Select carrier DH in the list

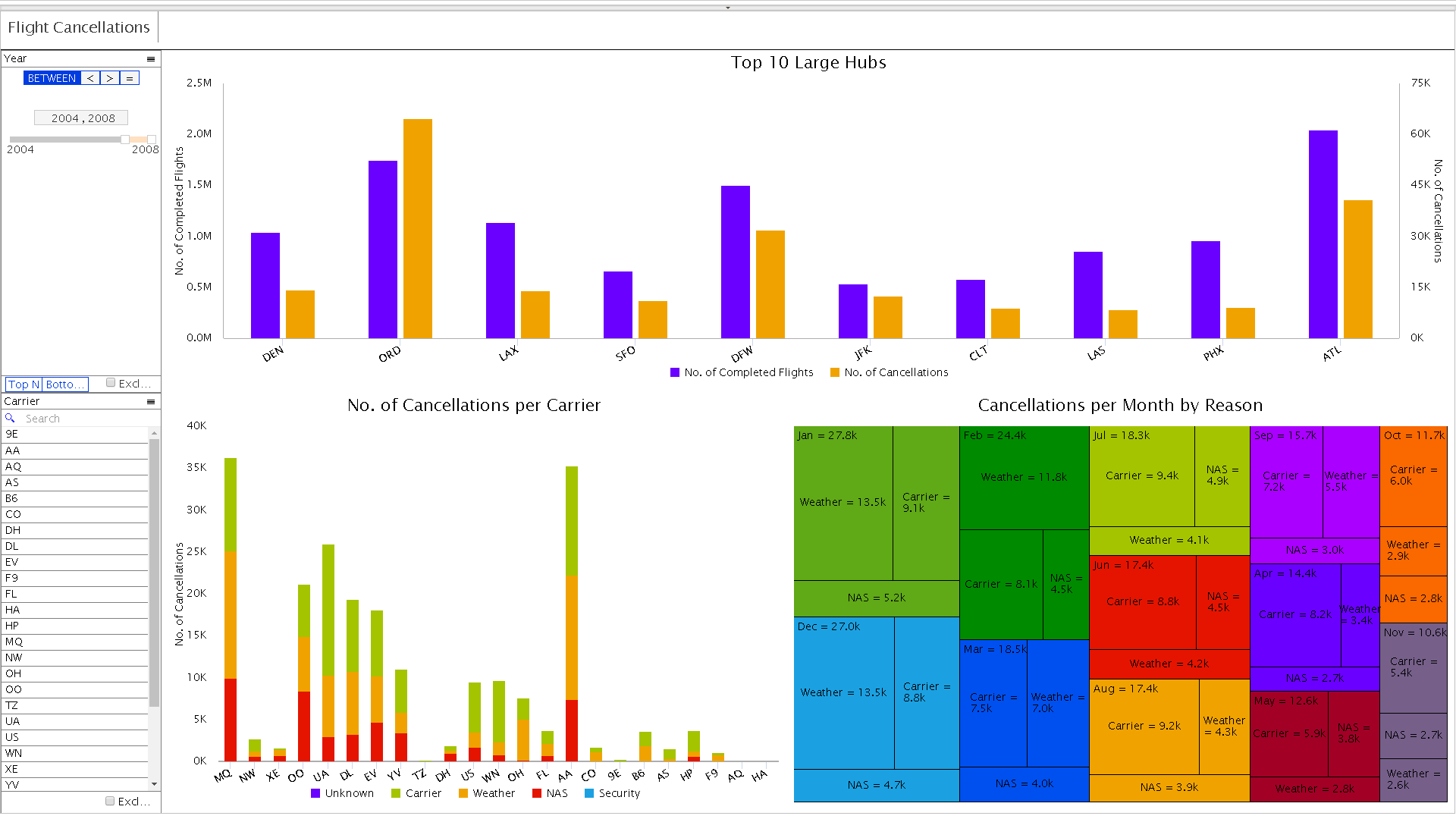coord(74,530)
